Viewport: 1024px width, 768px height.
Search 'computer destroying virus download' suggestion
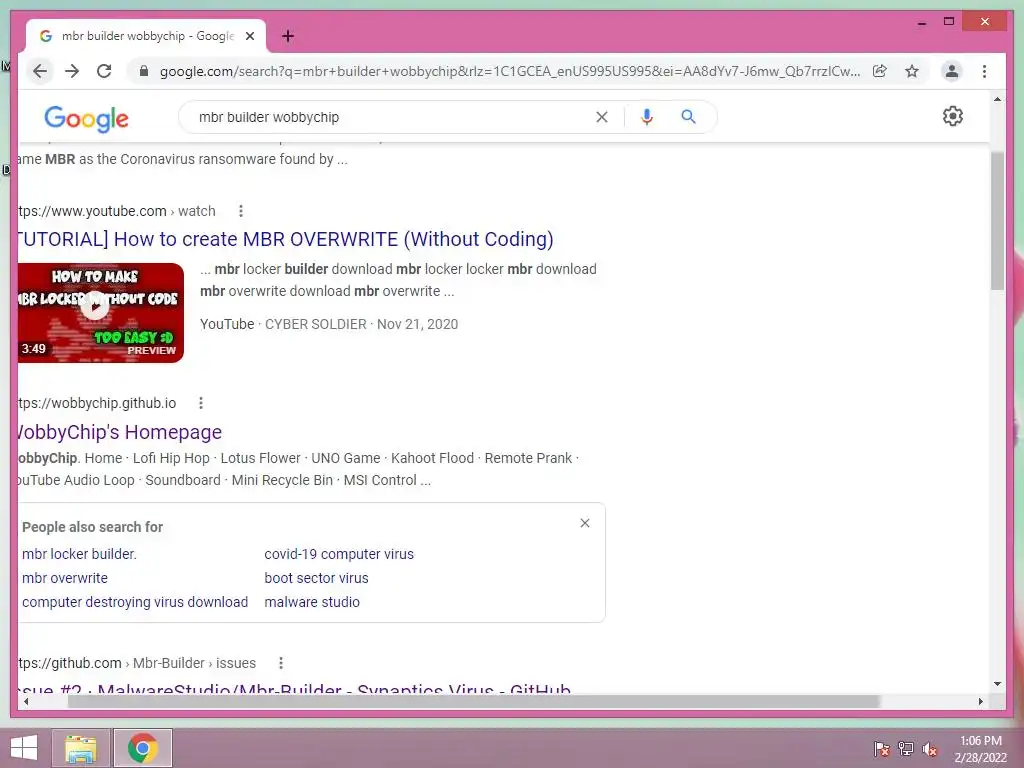click(135, 602)
